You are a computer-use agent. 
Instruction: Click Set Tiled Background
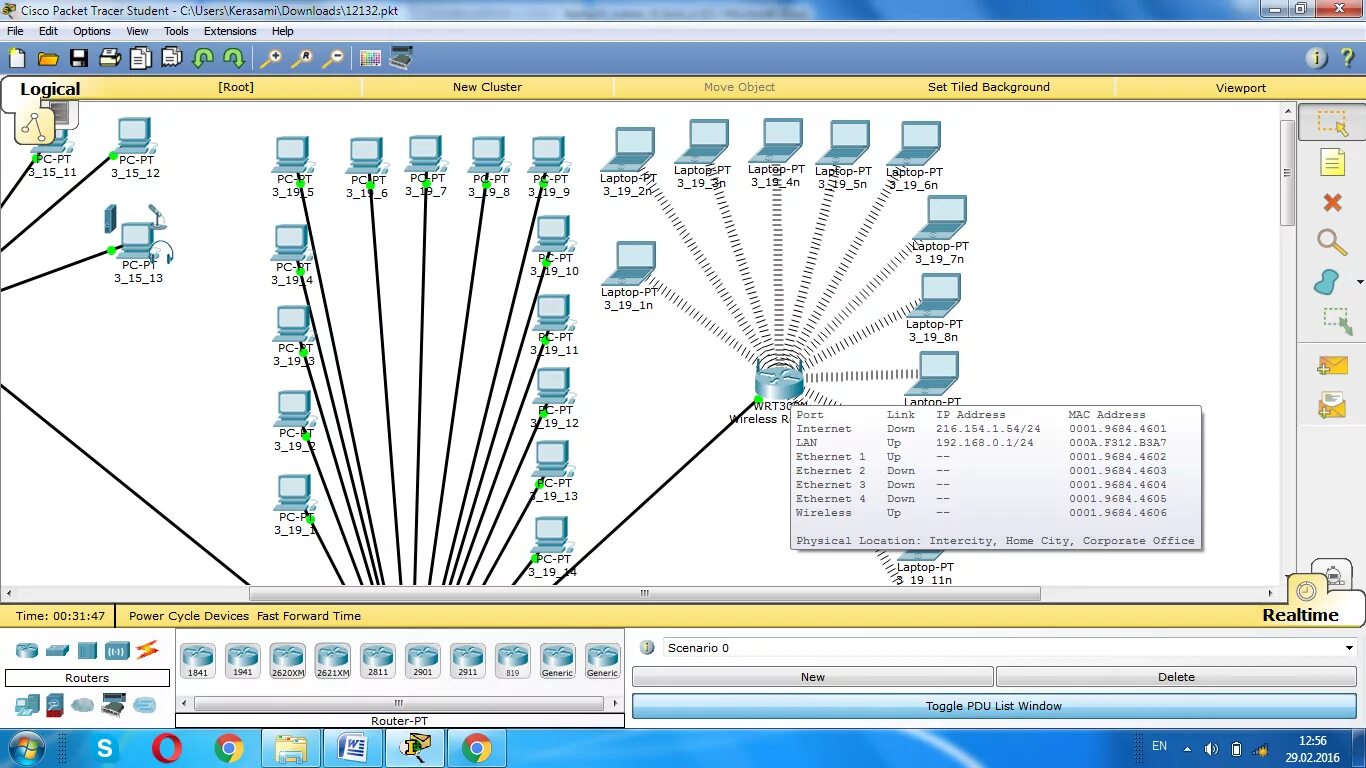[x=989, y=87]
